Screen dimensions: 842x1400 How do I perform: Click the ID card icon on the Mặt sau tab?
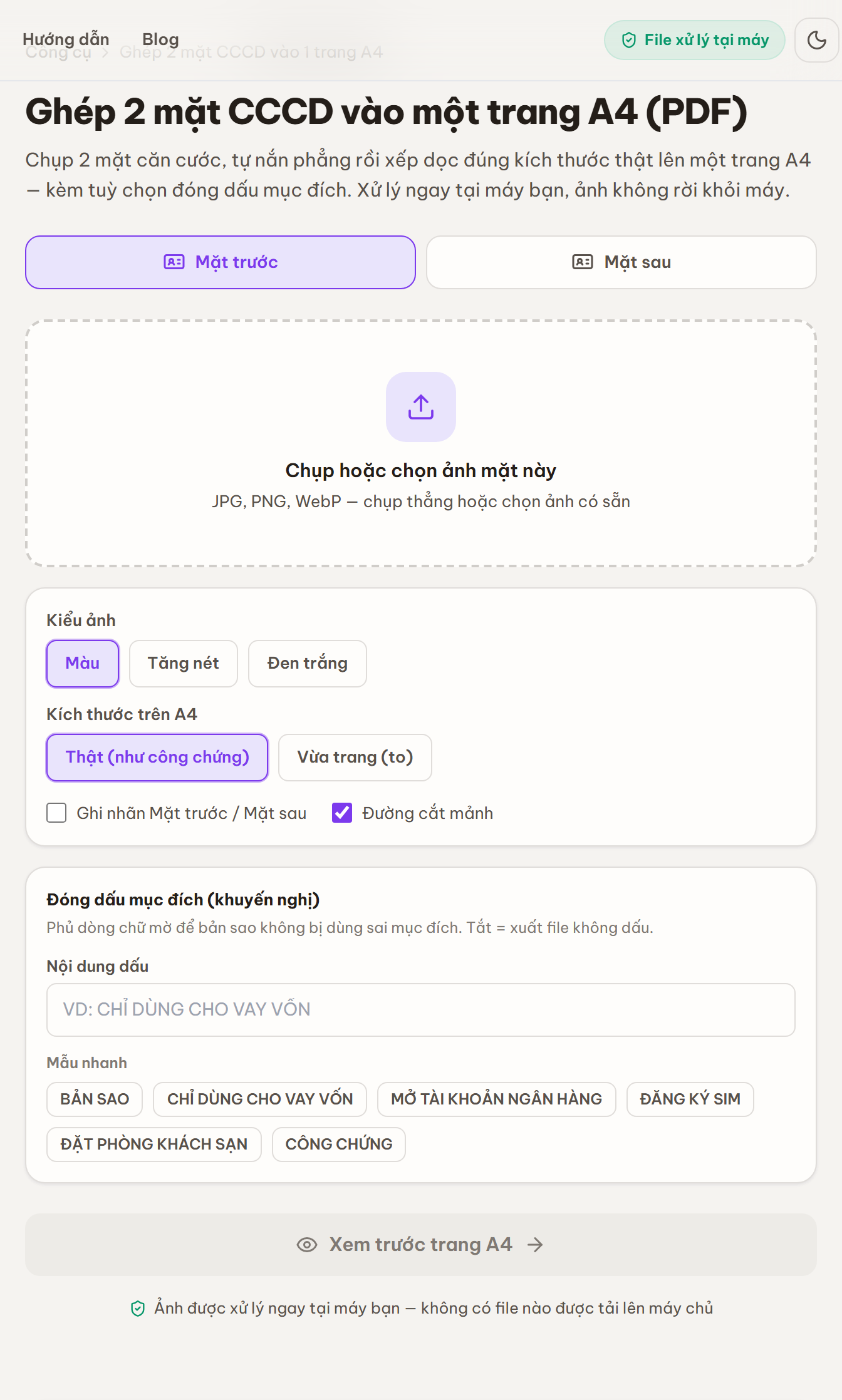(583, 262)
